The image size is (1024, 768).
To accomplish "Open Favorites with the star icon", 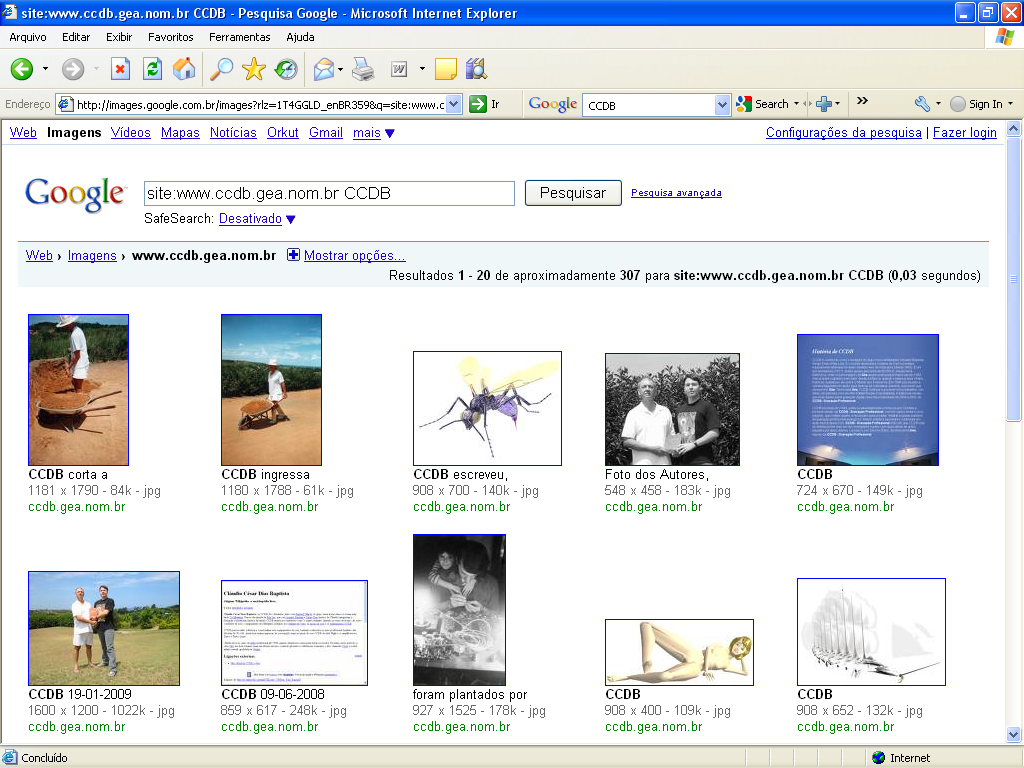I will click(x=254, y=69).
